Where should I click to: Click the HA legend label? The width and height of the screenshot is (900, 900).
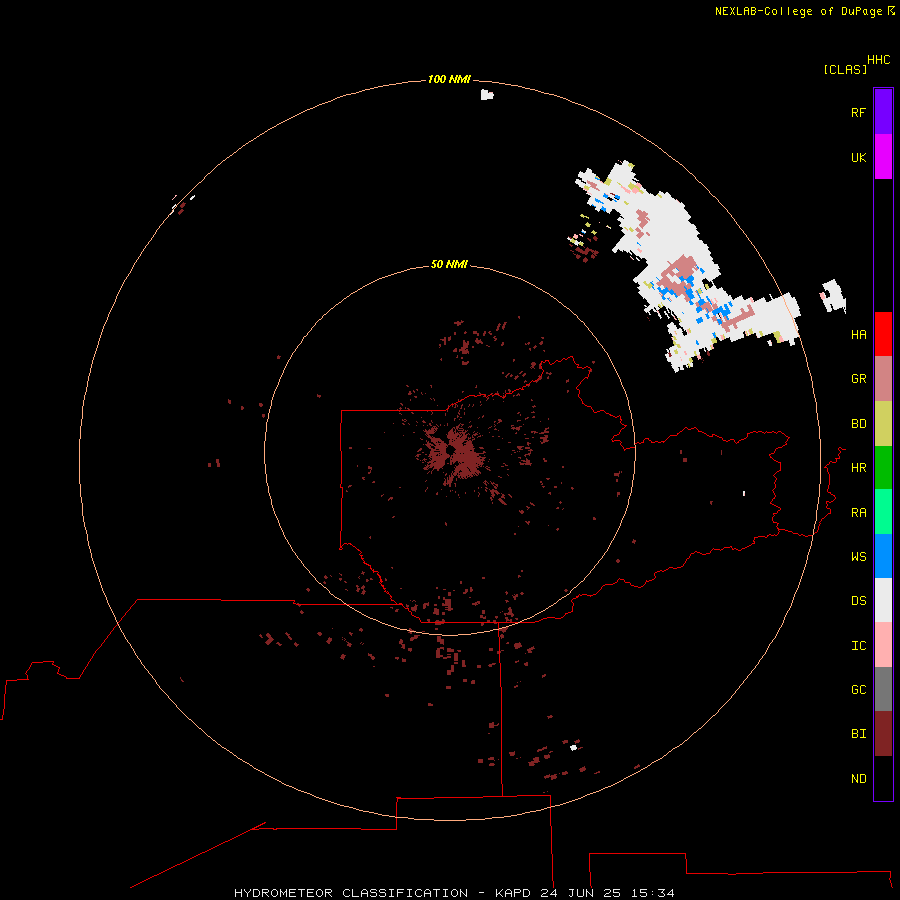coord(859,335)
